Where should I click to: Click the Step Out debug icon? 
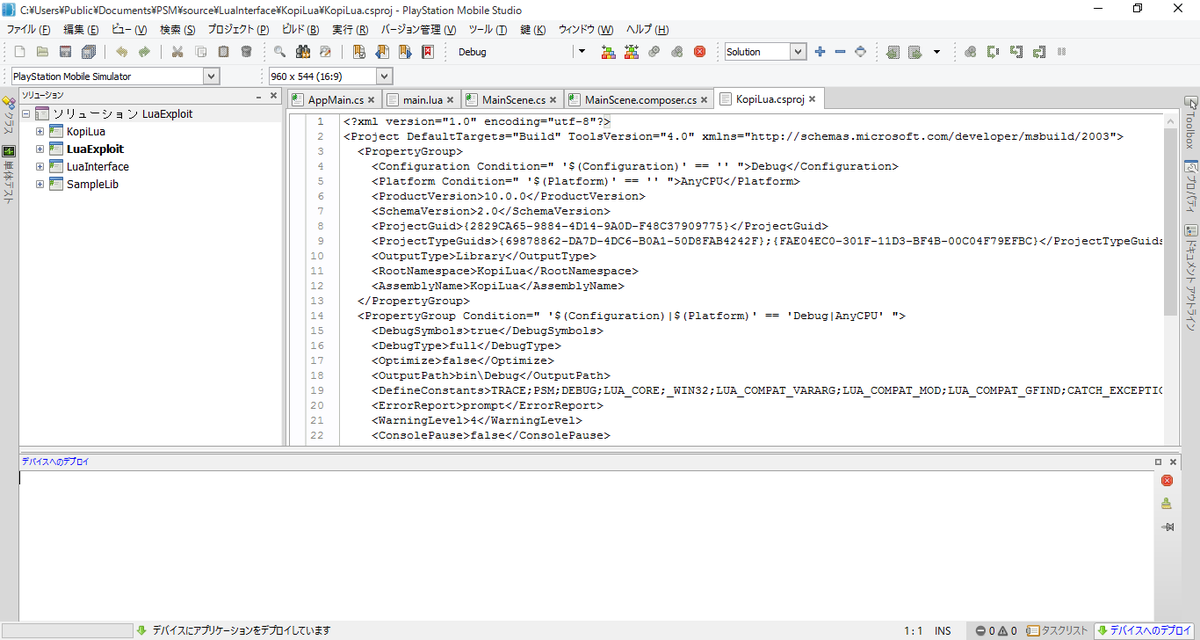click(1039, 52)
